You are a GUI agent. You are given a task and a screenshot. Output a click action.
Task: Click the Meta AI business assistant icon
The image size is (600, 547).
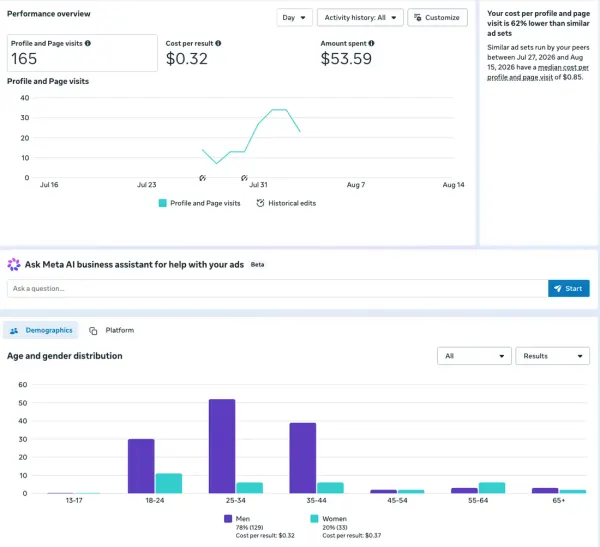(x=14, y=265)
